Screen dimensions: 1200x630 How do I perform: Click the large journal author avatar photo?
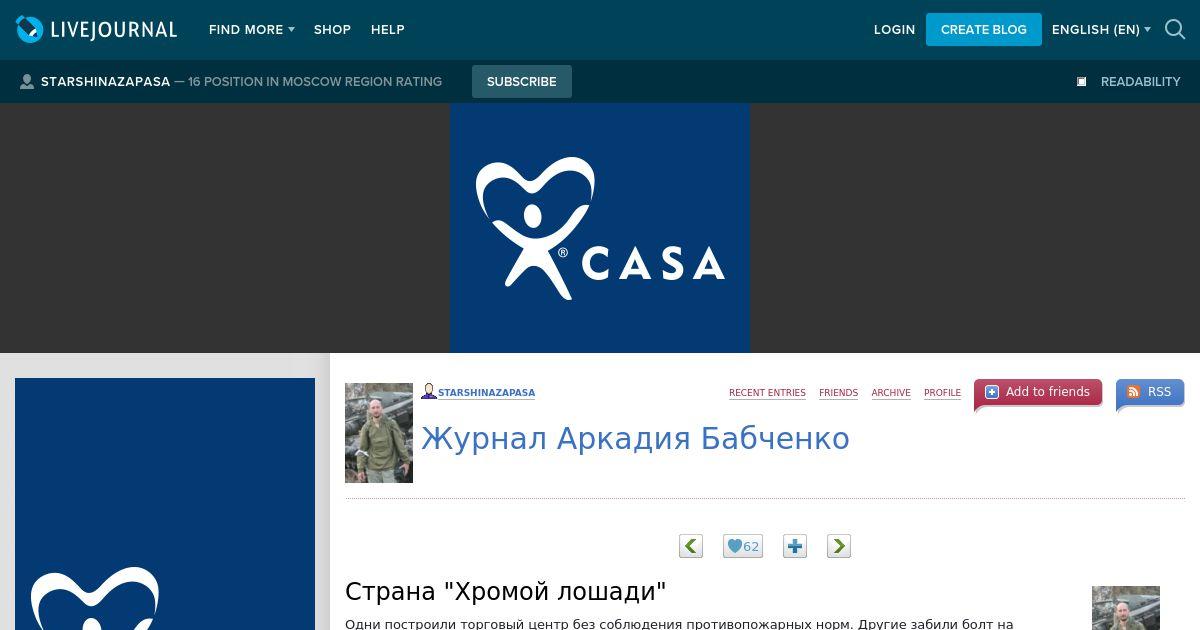pyautogui.click(x=379, y=433)
